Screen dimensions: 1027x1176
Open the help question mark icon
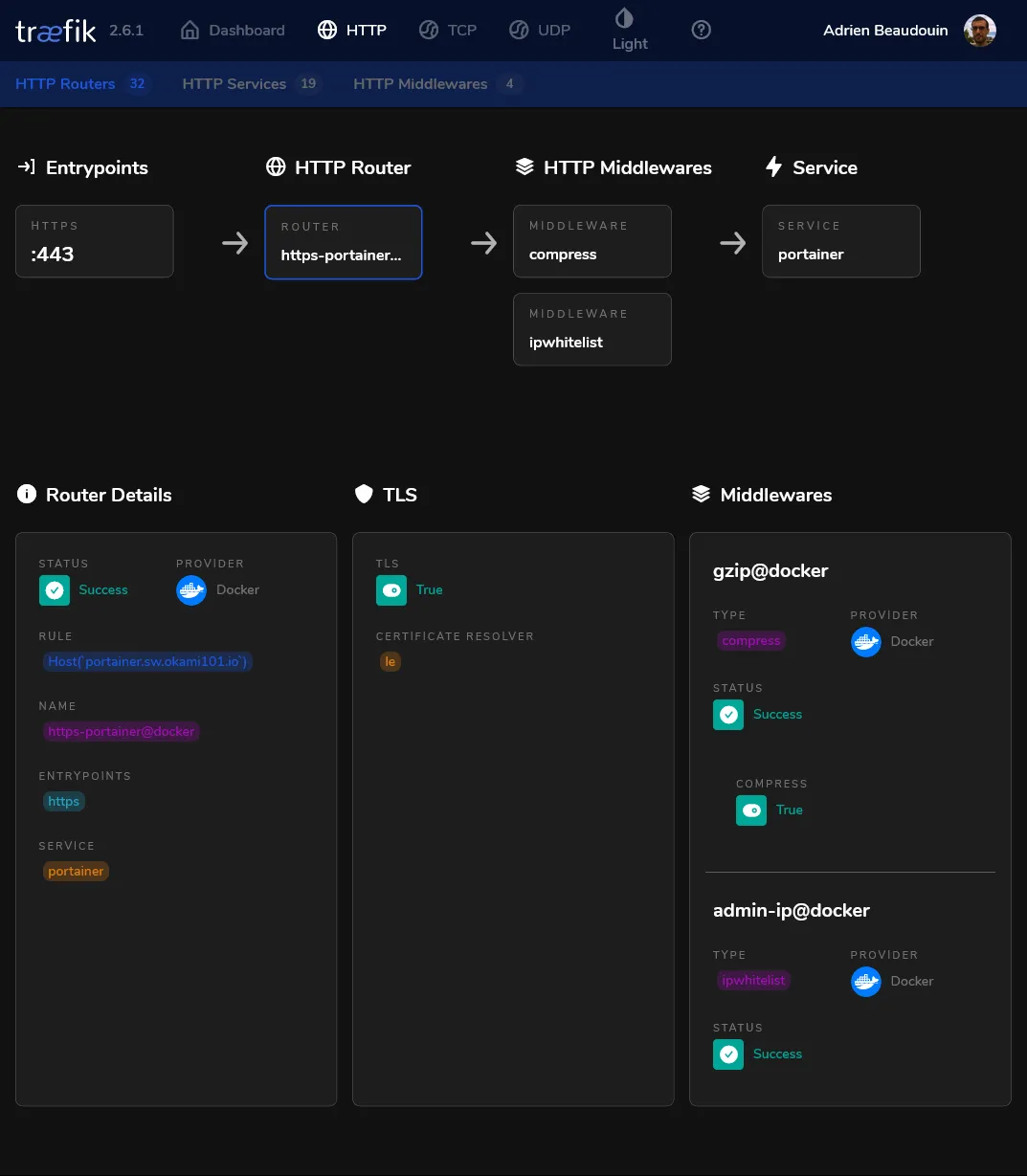pyautogui.click(x=701, y=30)
